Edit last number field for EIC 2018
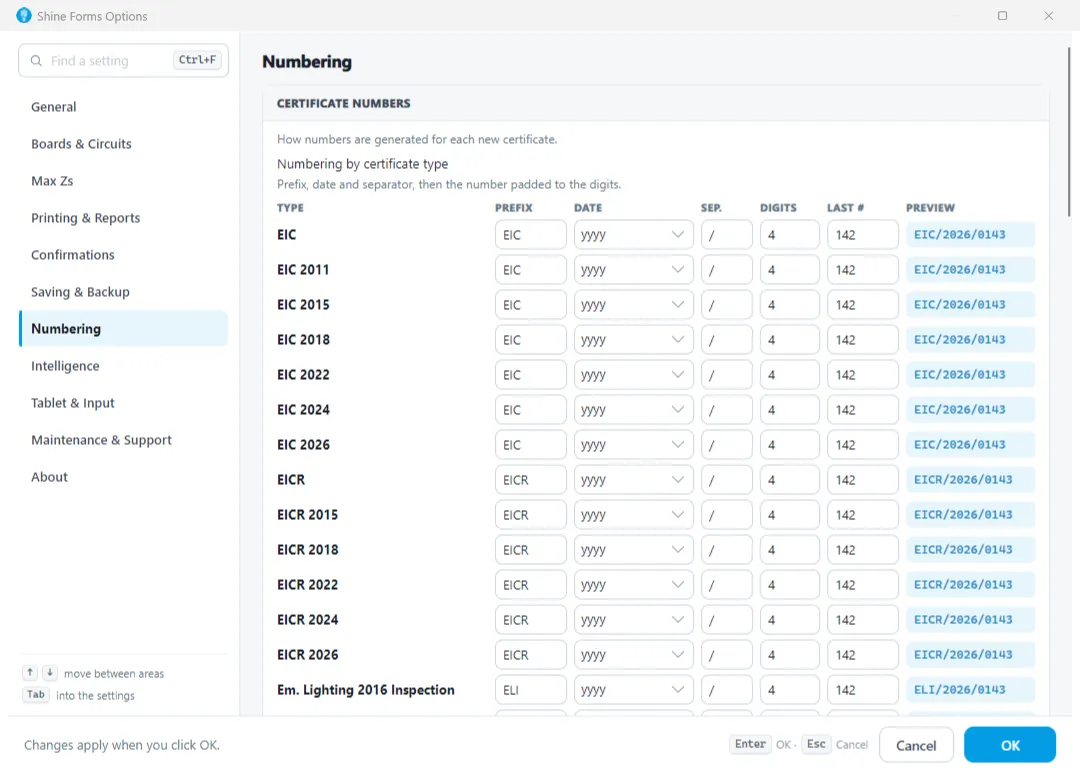This screenshot has height=773, width=1080. tap(862, 340)
